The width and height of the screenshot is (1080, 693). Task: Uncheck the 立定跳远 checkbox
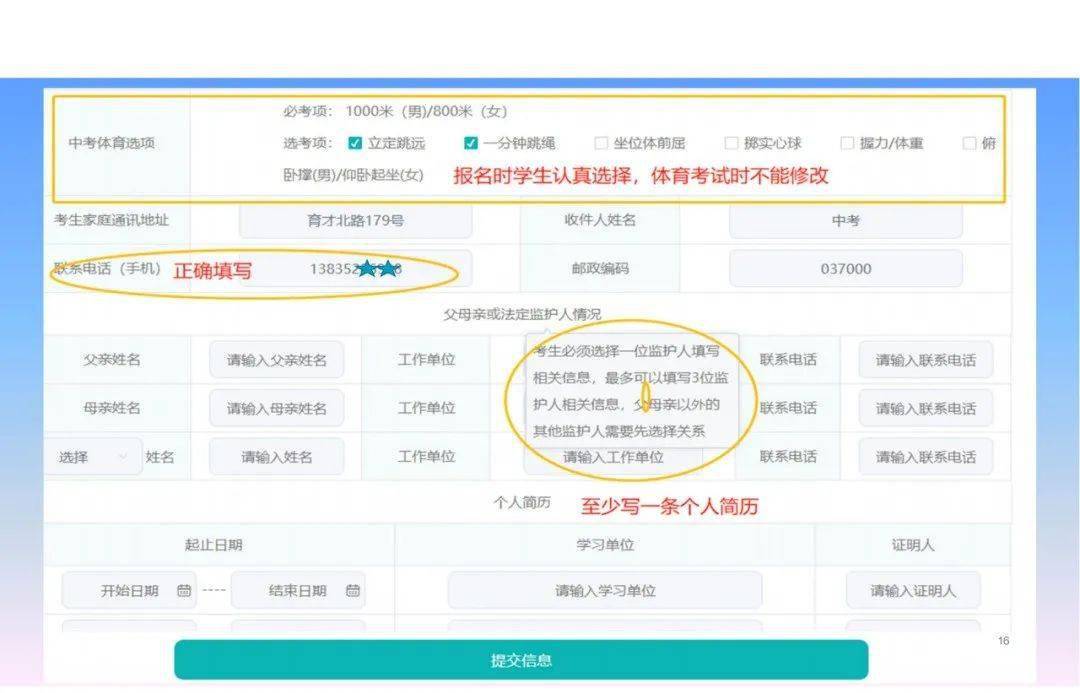coord(355,143)
